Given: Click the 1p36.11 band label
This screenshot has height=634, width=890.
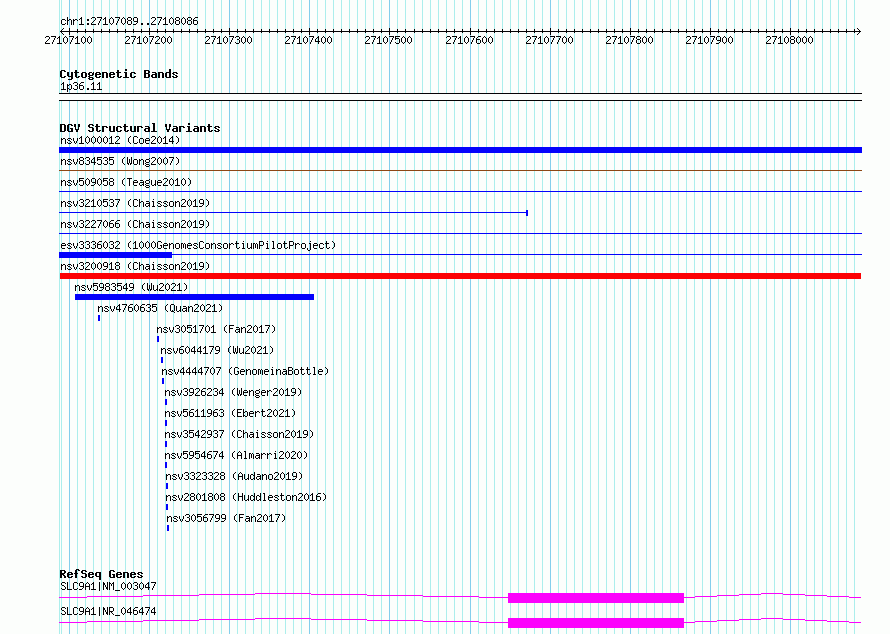Looking at the screenshot, I should click(81, 86).
